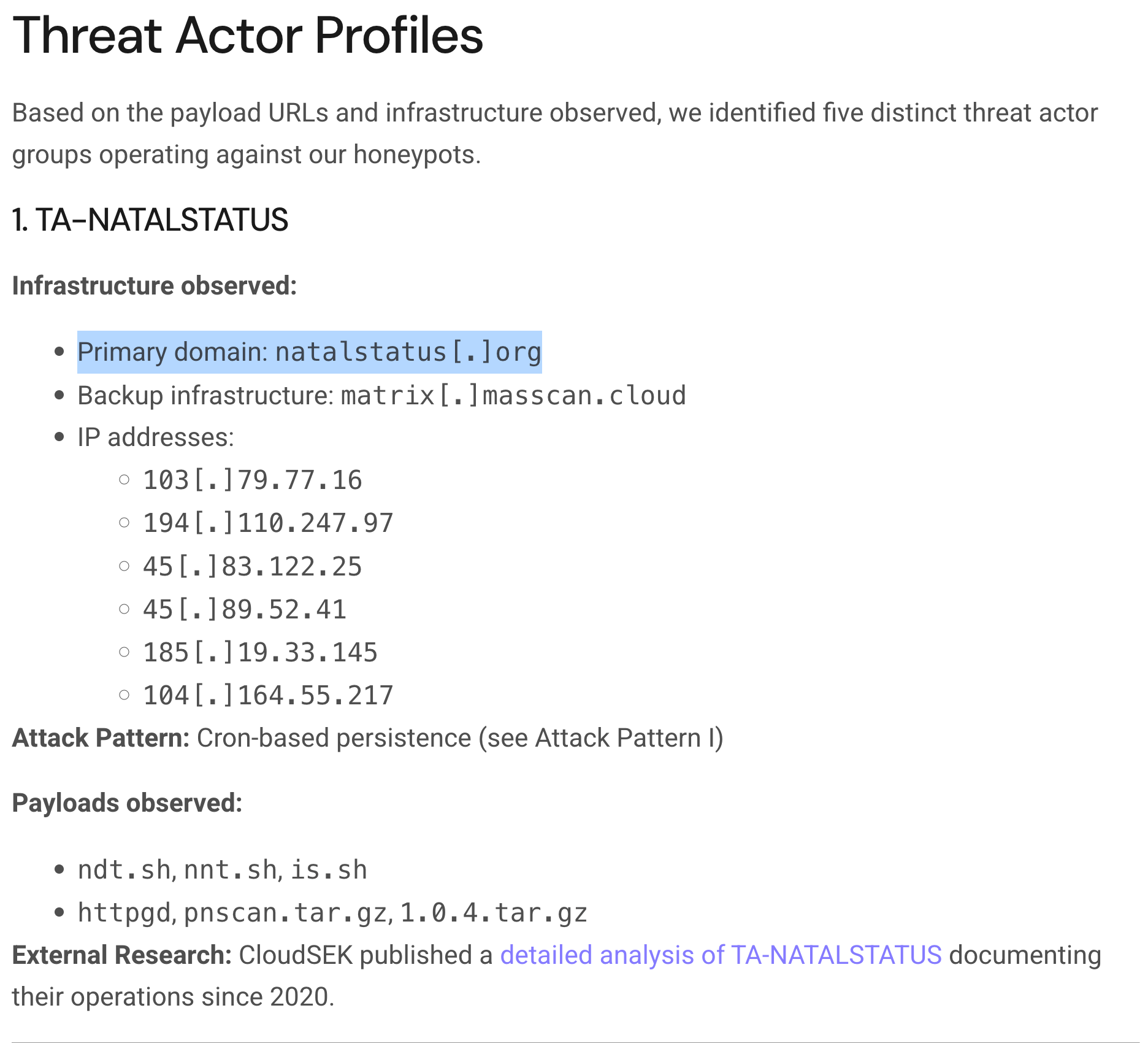Click the External Research bold label
The height and width of the screenshot is (1043, 1148).
pos(122,955)
